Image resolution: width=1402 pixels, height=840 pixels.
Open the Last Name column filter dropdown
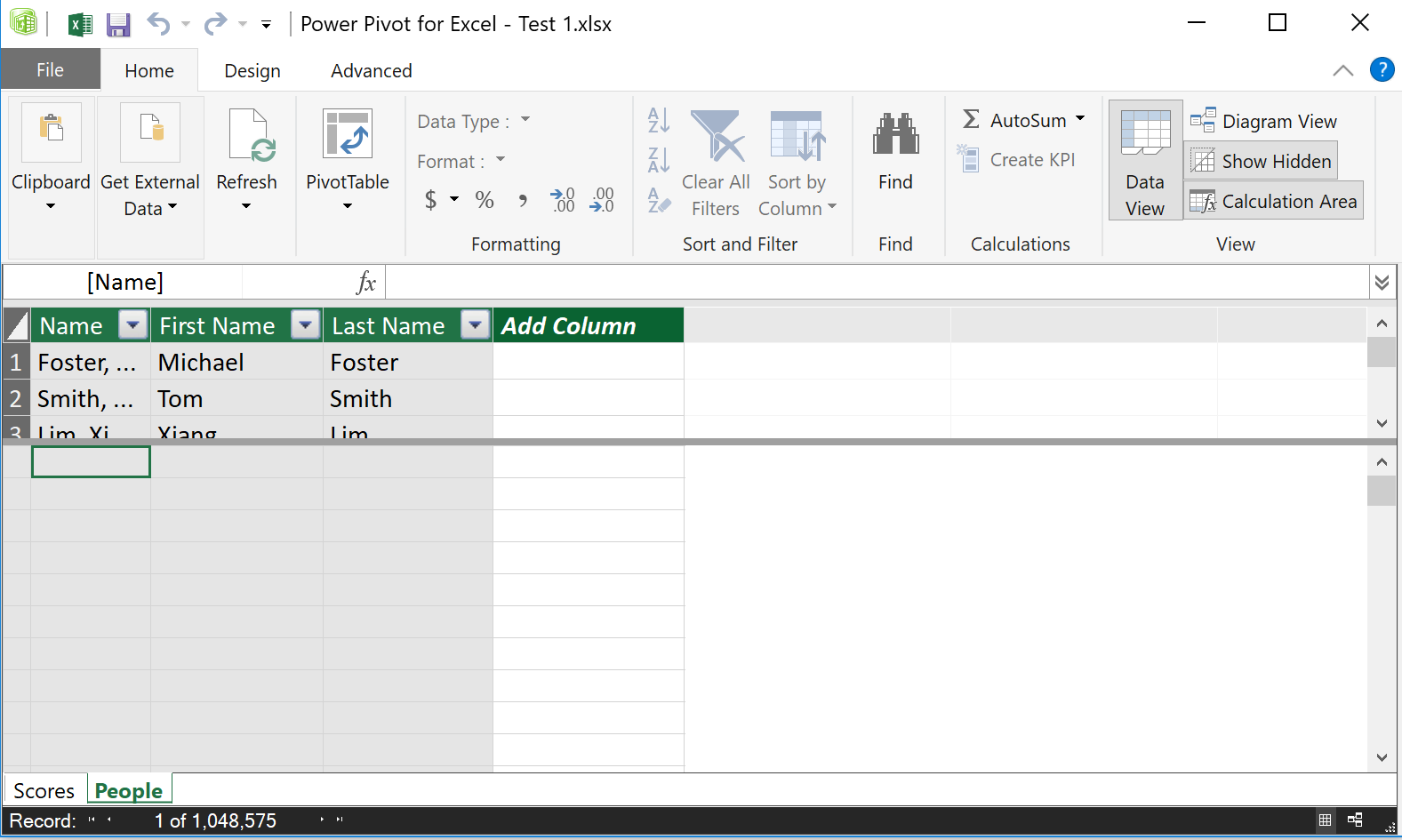click(x=475, y=325)
